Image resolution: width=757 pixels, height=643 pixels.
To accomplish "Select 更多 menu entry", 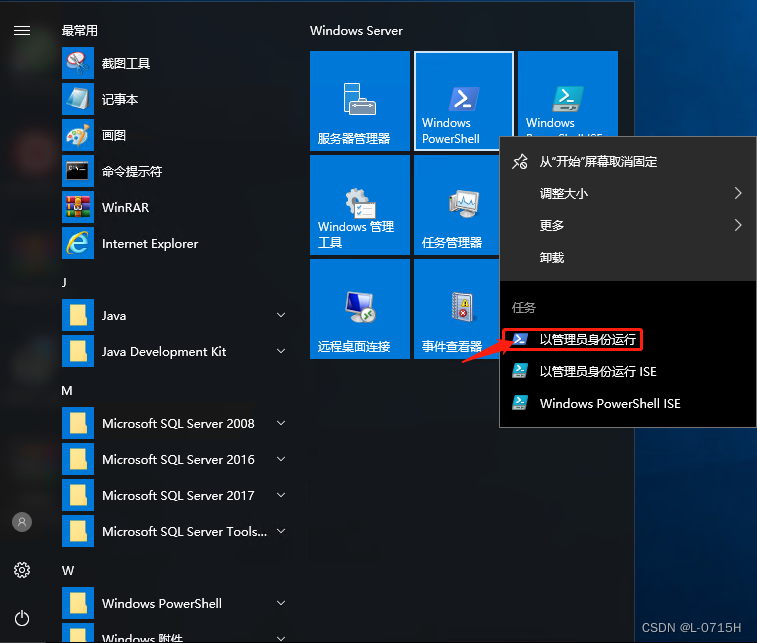I will pos(628,225).
